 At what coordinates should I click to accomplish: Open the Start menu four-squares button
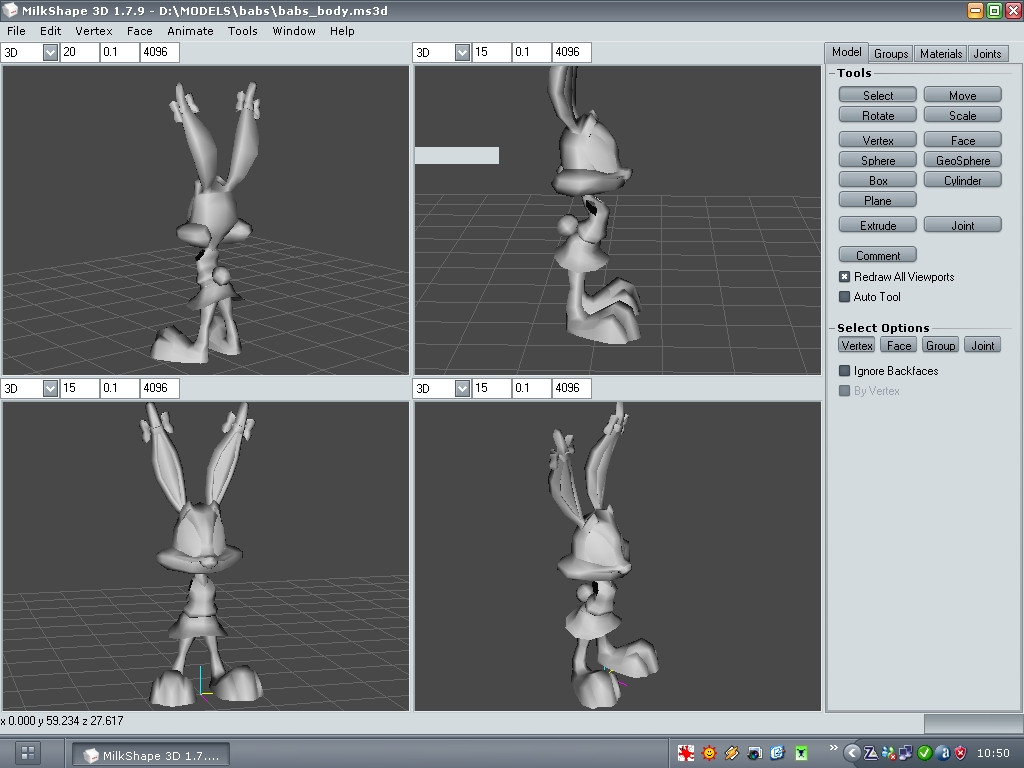(x=28, y=753)
